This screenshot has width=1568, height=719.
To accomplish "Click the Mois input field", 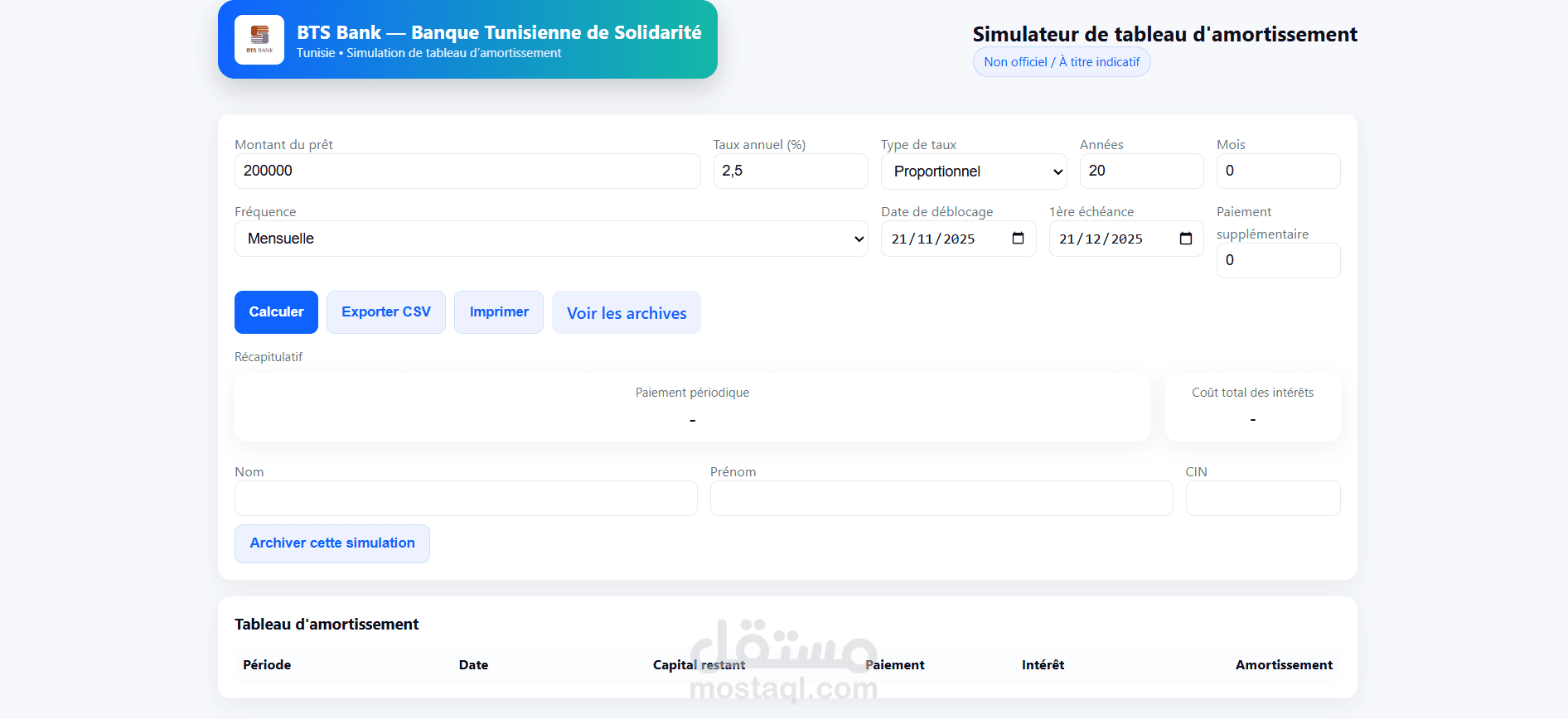I will click(x=1278, y=171).
